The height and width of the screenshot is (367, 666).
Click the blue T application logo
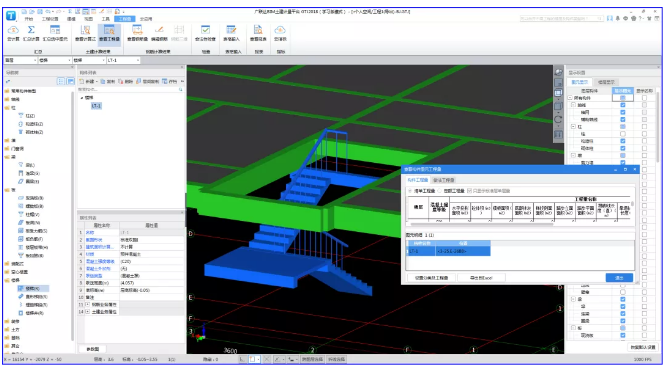(x=11, y=16)
